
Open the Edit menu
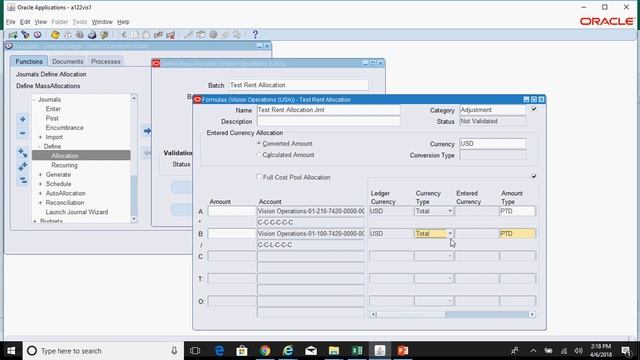coord(25,22)
